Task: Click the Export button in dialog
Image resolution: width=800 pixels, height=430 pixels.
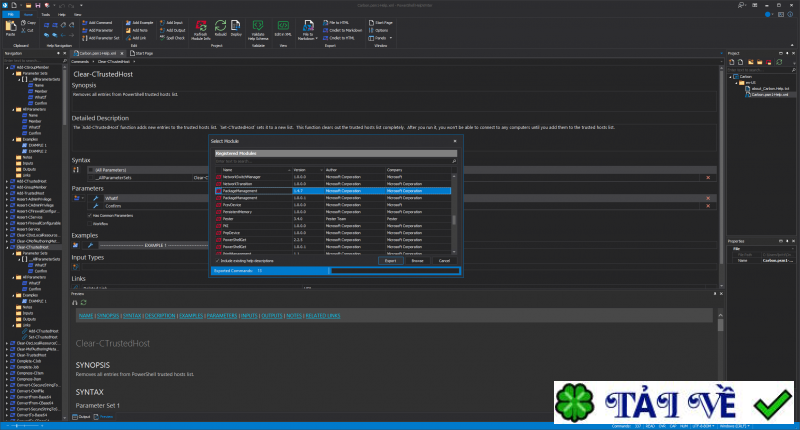Action: [393, 261]
